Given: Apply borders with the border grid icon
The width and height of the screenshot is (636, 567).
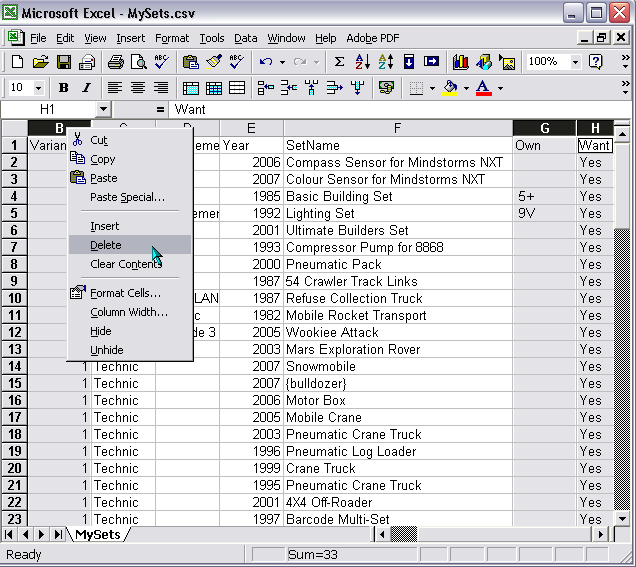Looking at the screenshot, I should click(x=416, y=88).
